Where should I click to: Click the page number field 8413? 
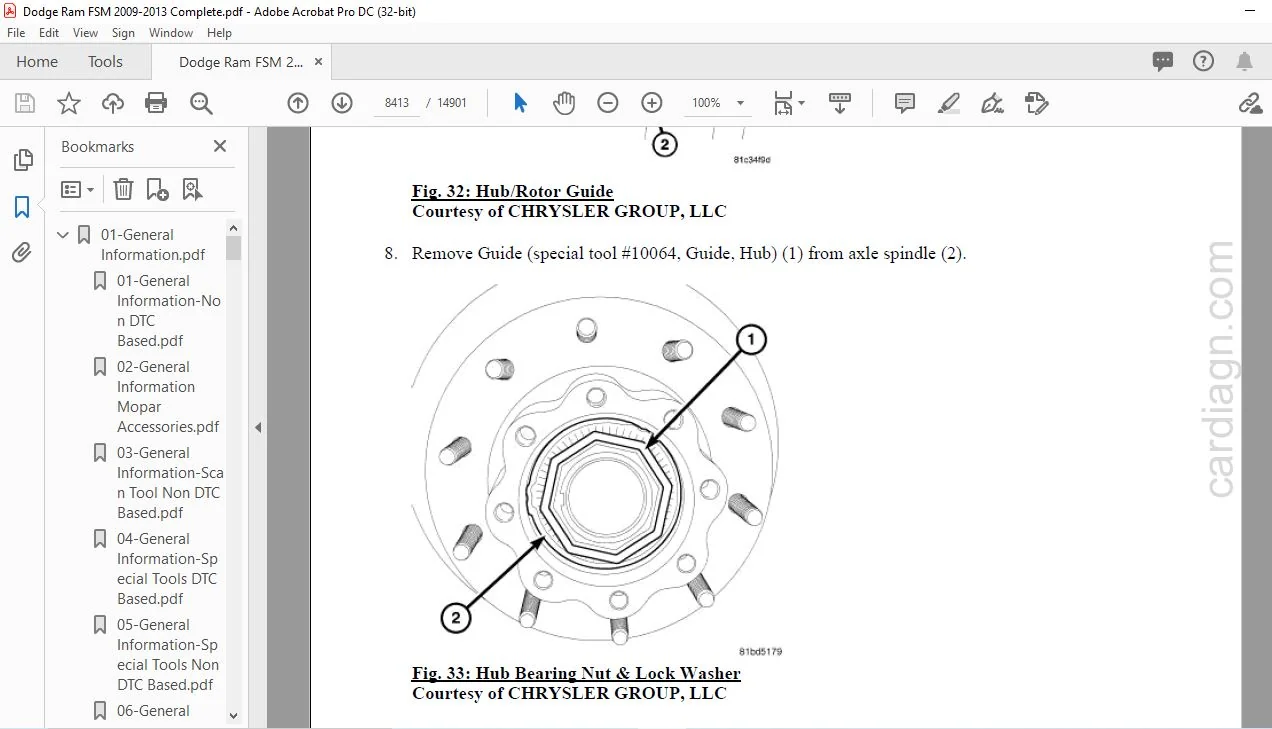397,103
